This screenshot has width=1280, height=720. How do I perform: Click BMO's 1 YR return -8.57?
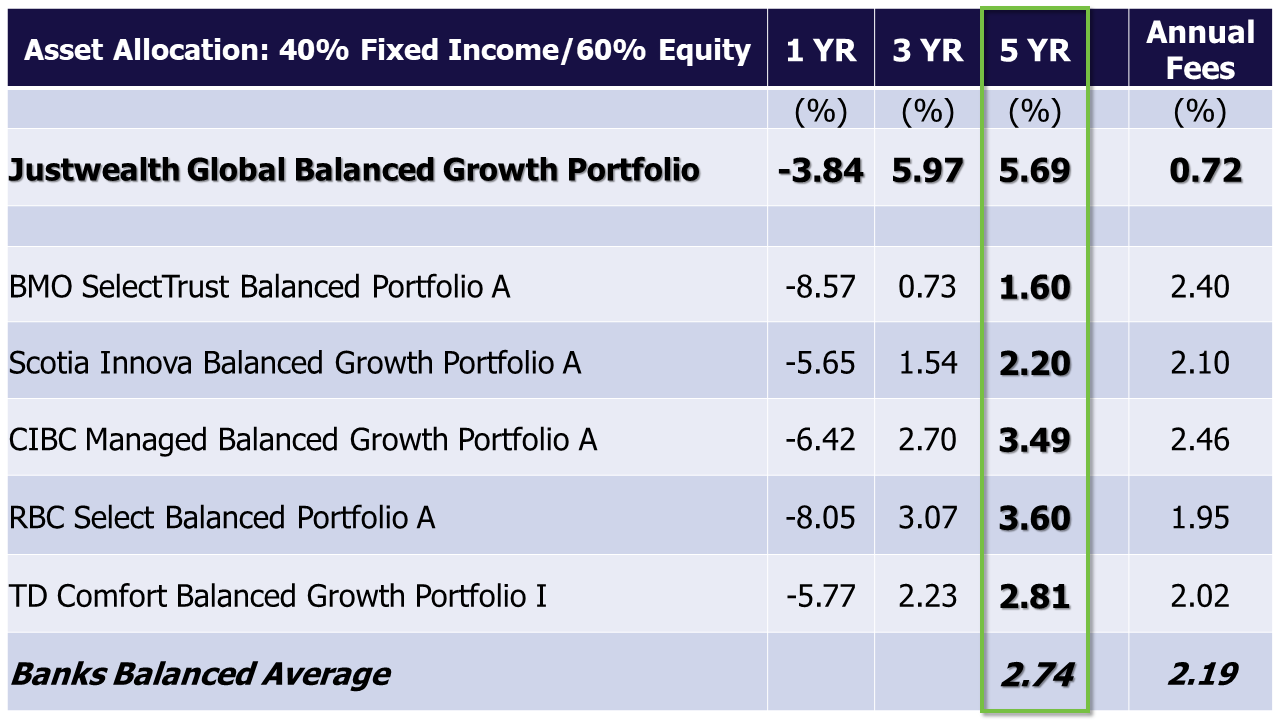click(x=821, y=287)
